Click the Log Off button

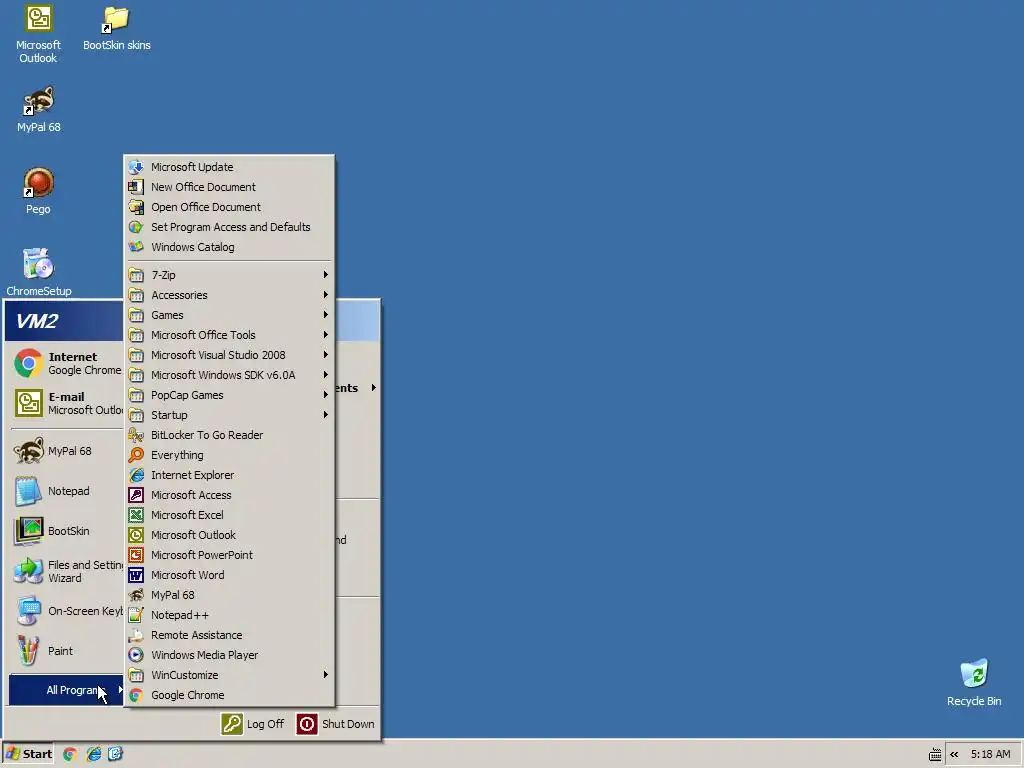(253, 724)
